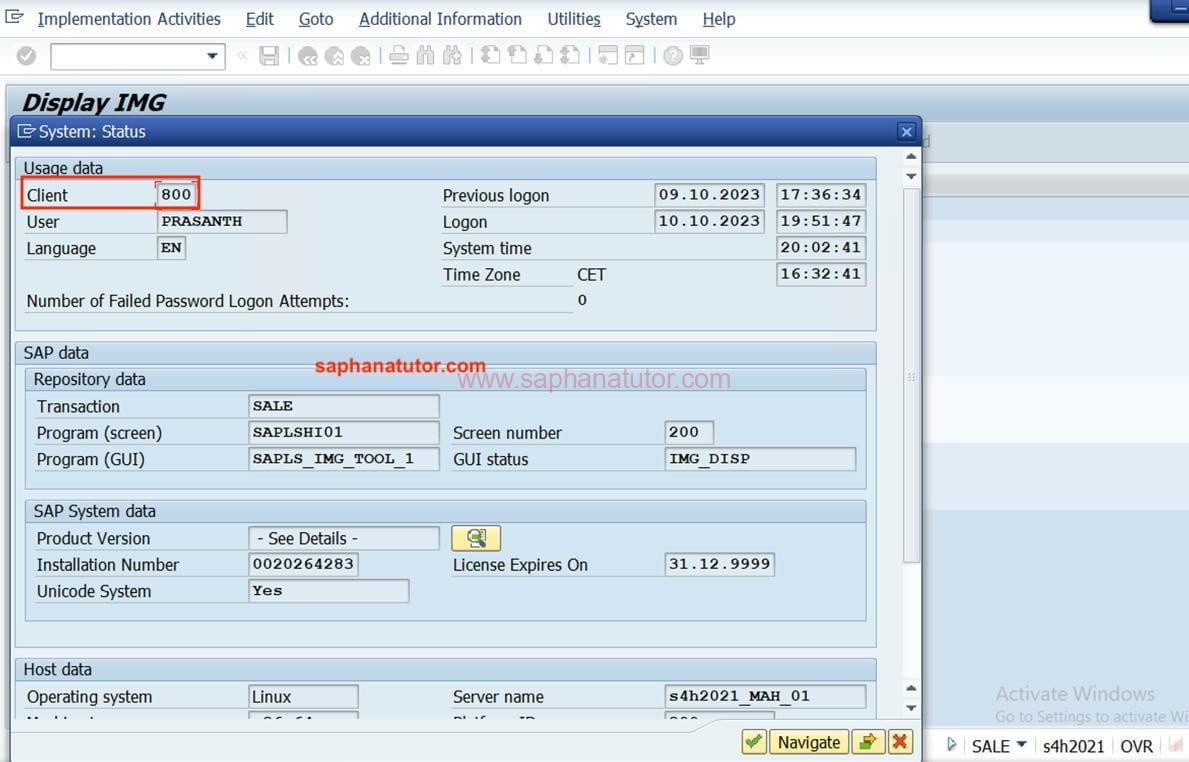Click the Program (GUI) field SAPLS_IMG_TOOL_1

click(x=344, y=459)
